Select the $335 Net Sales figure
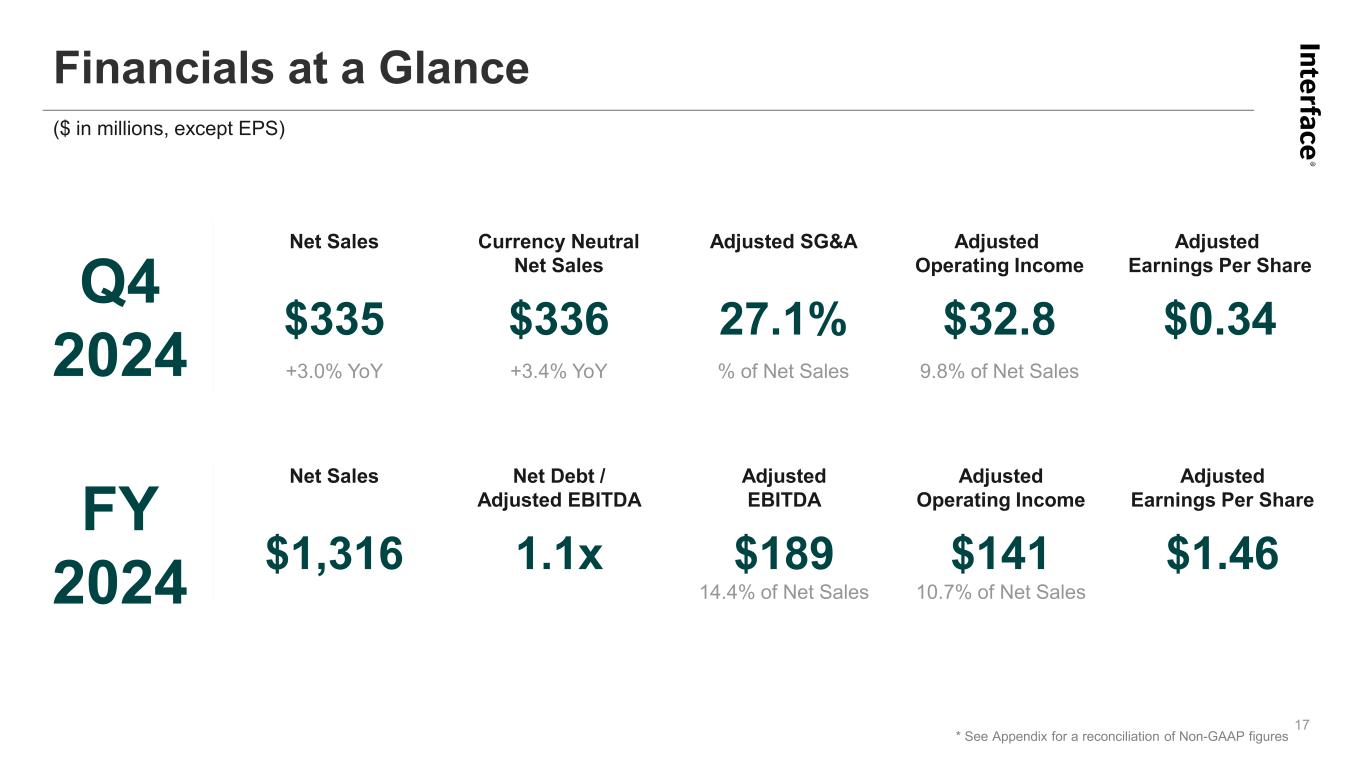The width and height of the screenshot is (1365, 768). (334, 320)
